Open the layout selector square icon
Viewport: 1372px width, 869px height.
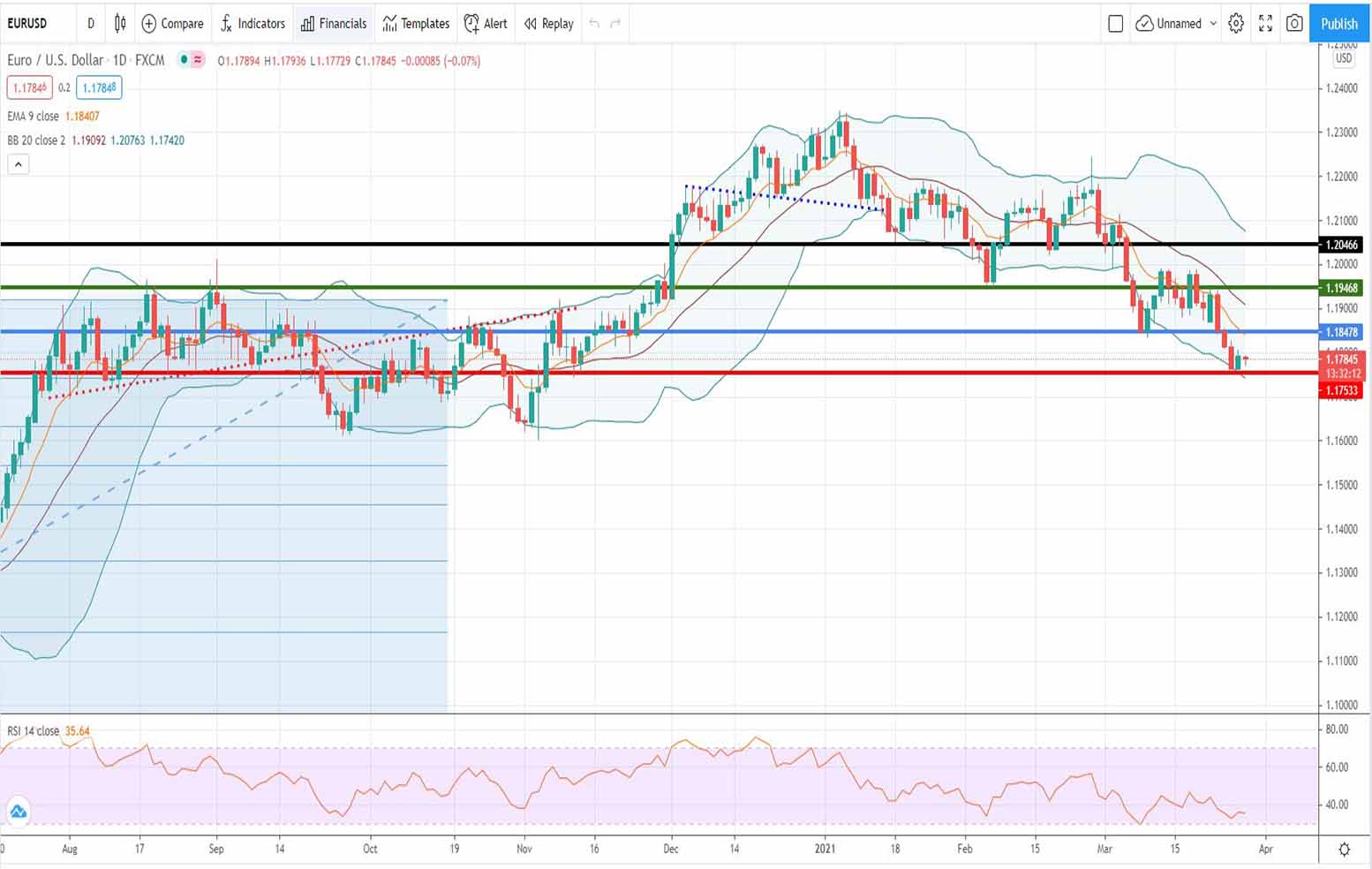1115,24
